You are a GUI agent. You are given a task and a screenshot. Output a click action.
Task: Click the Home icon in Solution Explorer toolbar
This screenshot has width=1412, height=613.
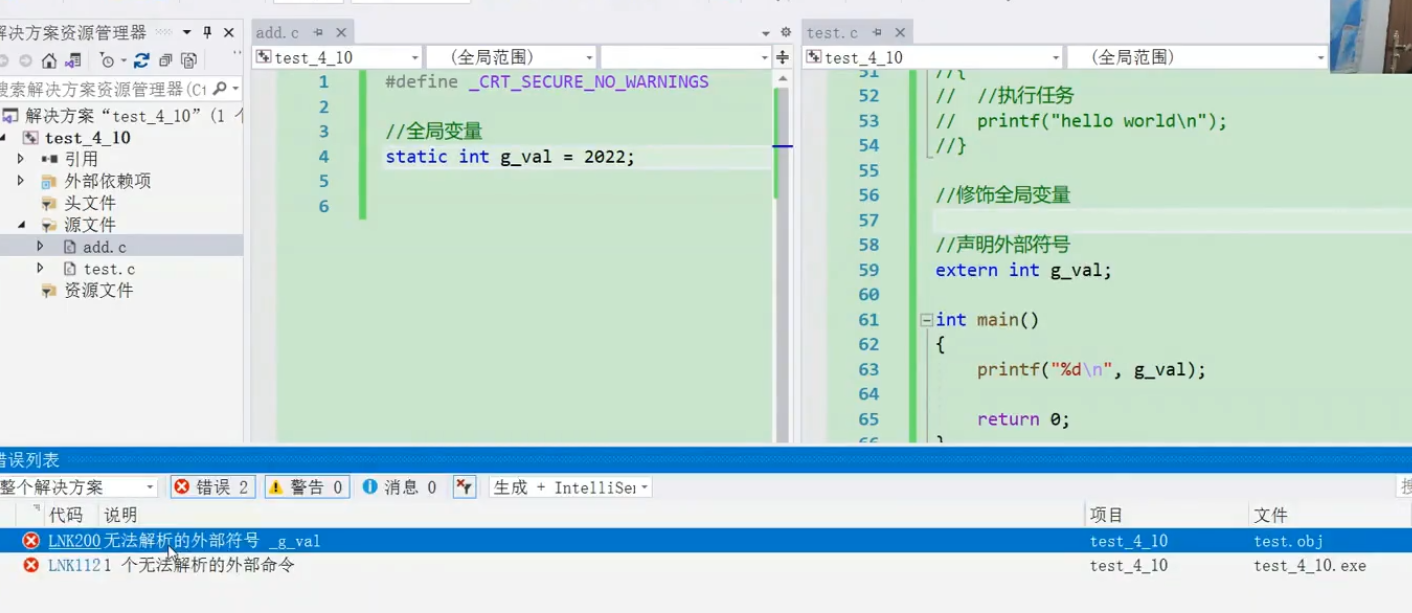pyautogui.click(x=48, y=61)
